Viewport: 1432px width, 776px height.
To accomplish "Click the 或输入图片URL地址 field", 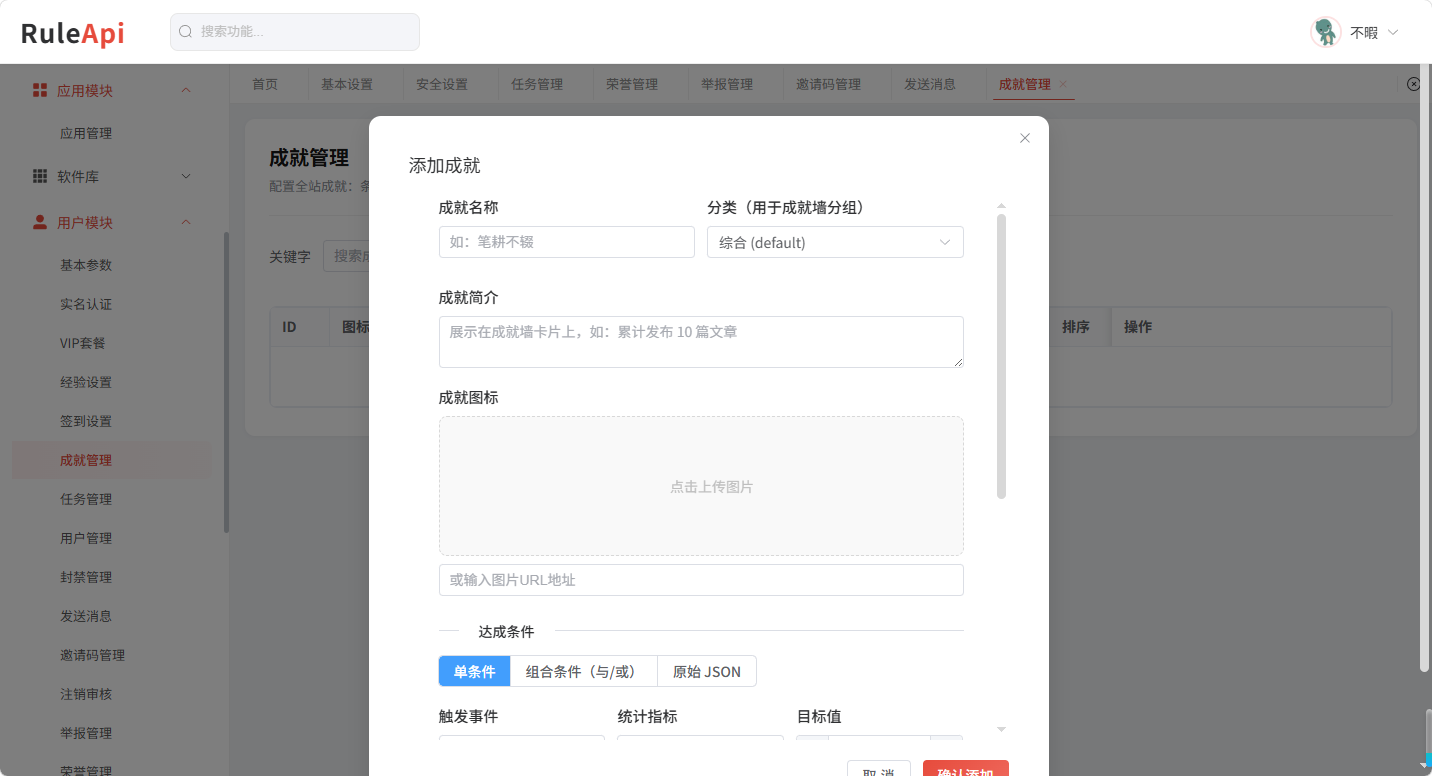I will point(701,580).
